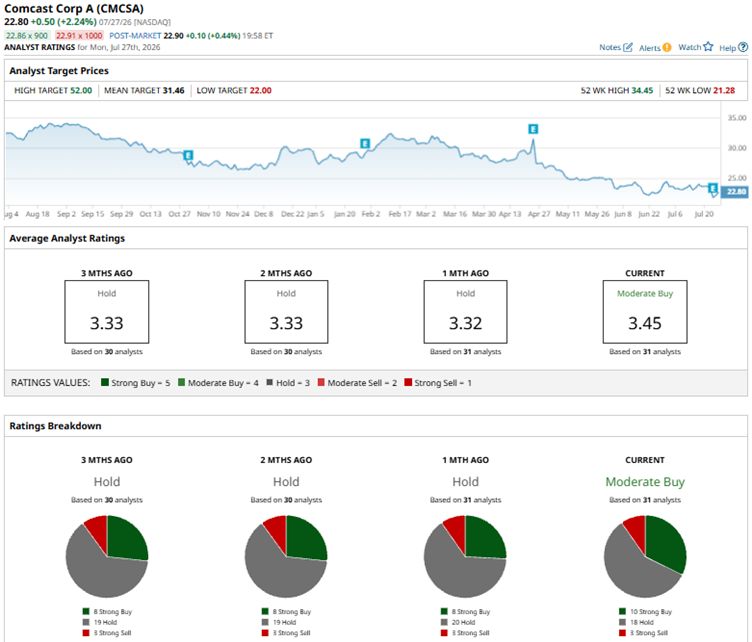
Task: Click the 1 MTH AGO ratings pie chart
Action: [465, 556]
